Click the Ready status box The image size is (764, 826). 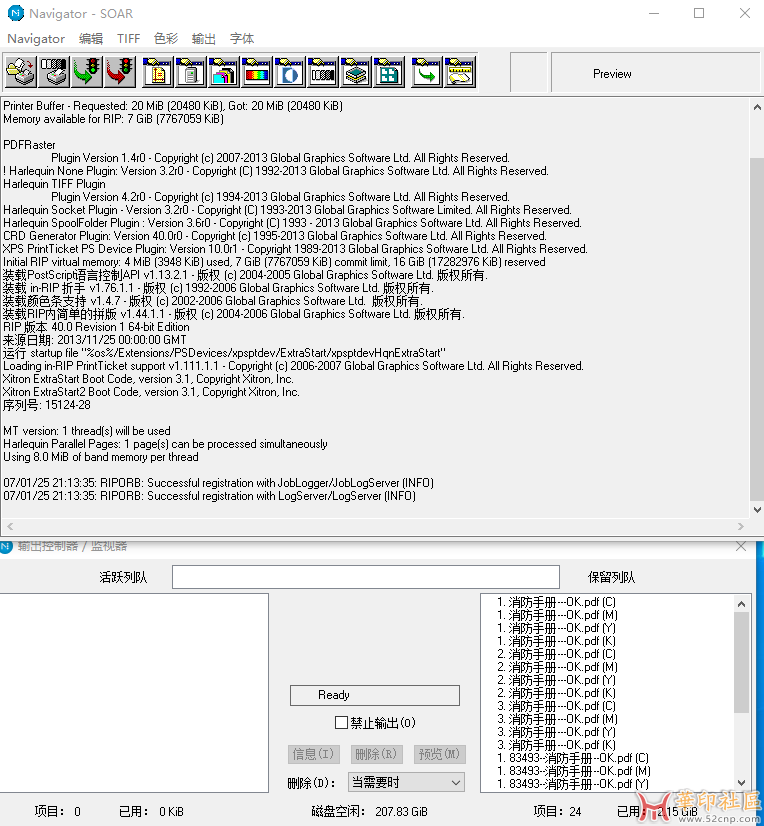pyautogui.click(x=375, y=695)
